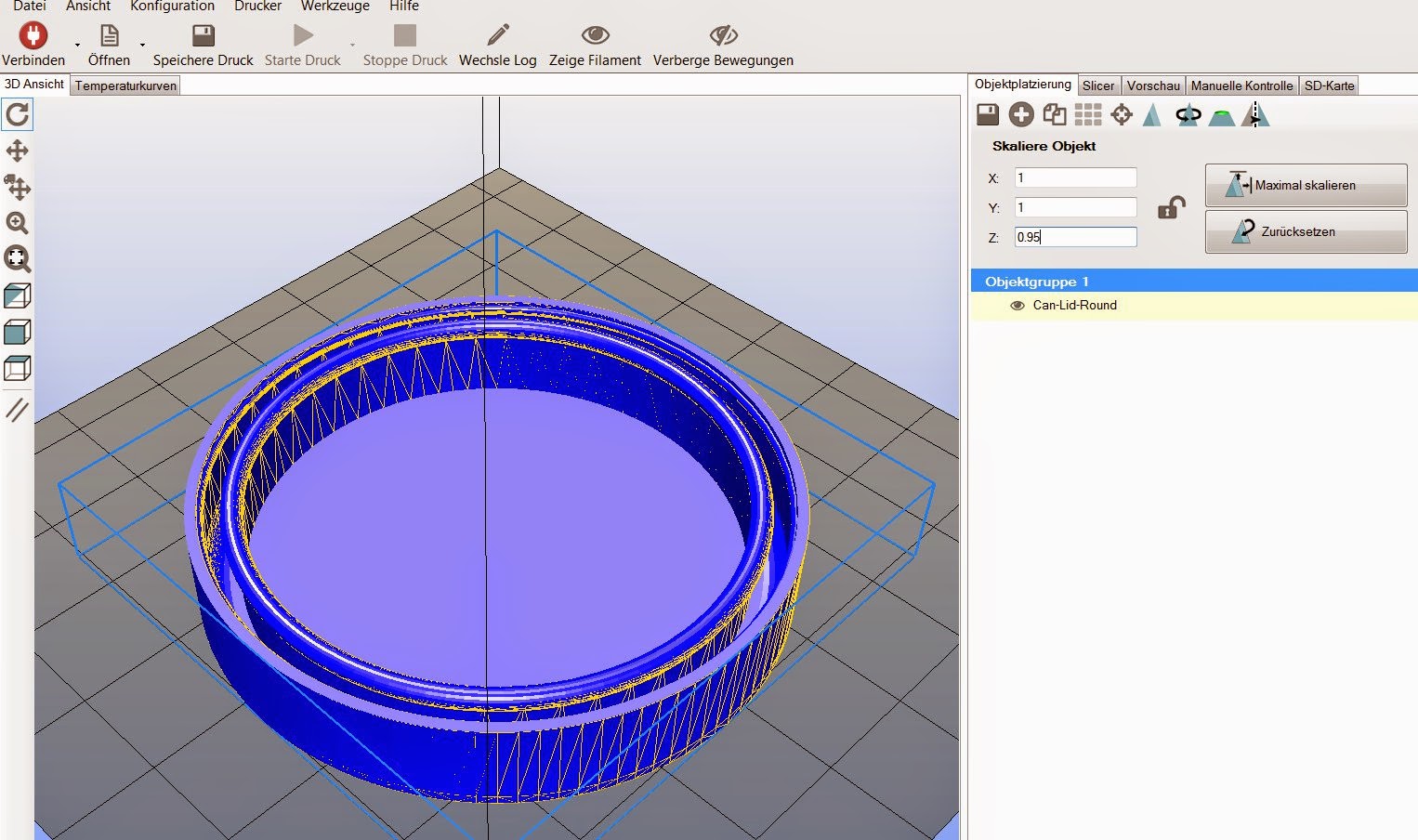The image size is (1418, 840).
Task: Click the rotate object icon
Action: (1188, 115)
